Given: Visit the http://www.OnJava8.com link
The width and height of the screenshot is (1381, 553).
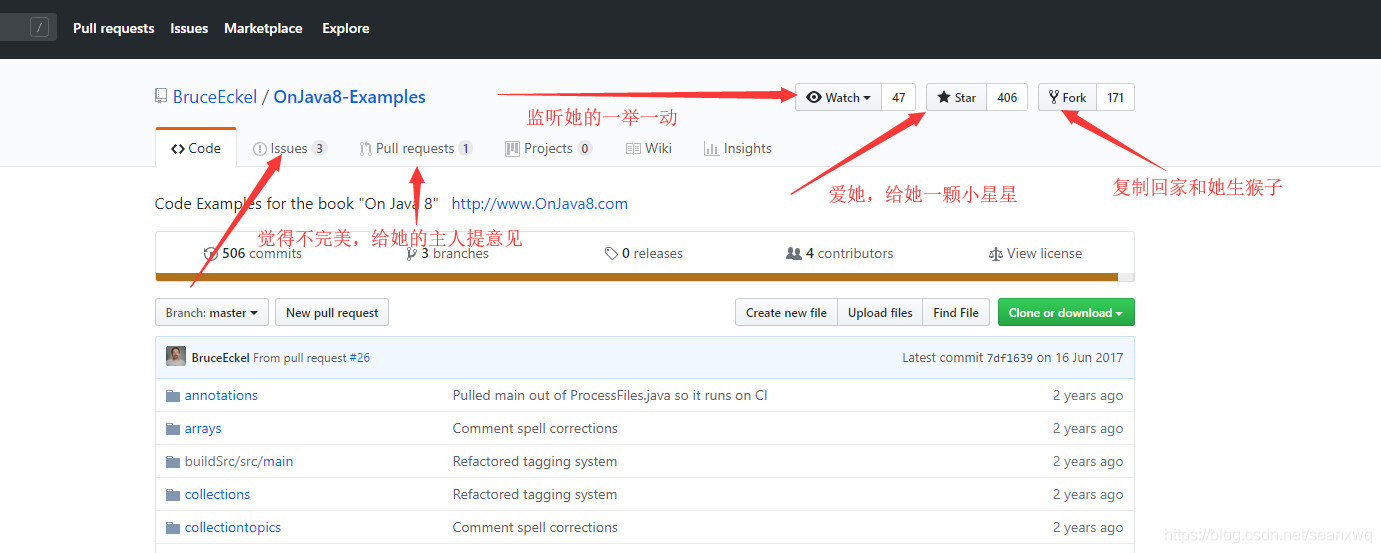Looking at the screenshot, I should pos(540,203).
